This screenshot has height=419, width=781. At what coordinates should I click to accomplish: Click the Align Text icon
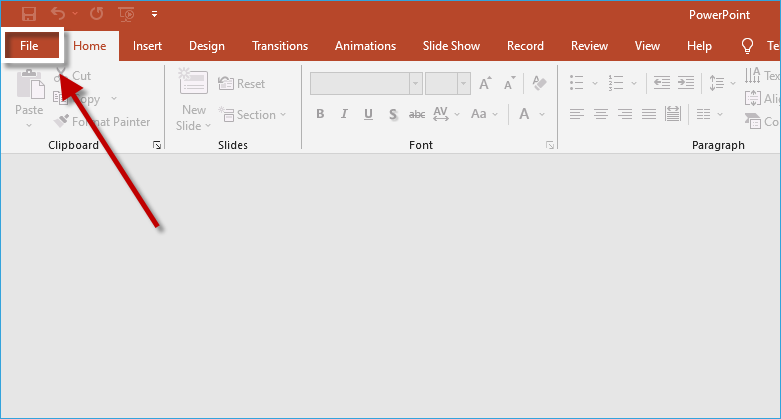coord(753,98)
